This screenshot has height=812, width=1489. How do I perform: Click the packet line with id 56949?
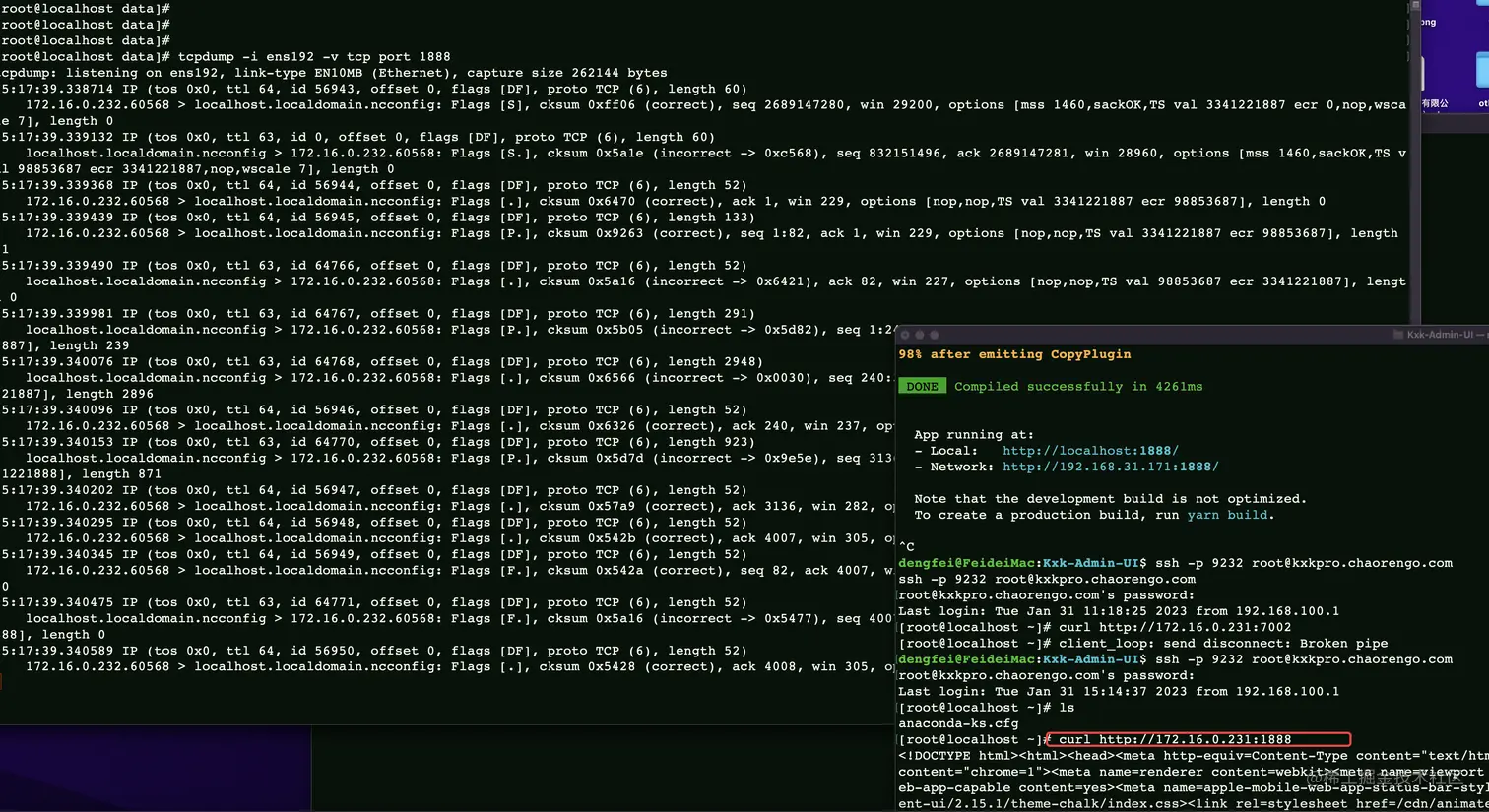(374, 554)
